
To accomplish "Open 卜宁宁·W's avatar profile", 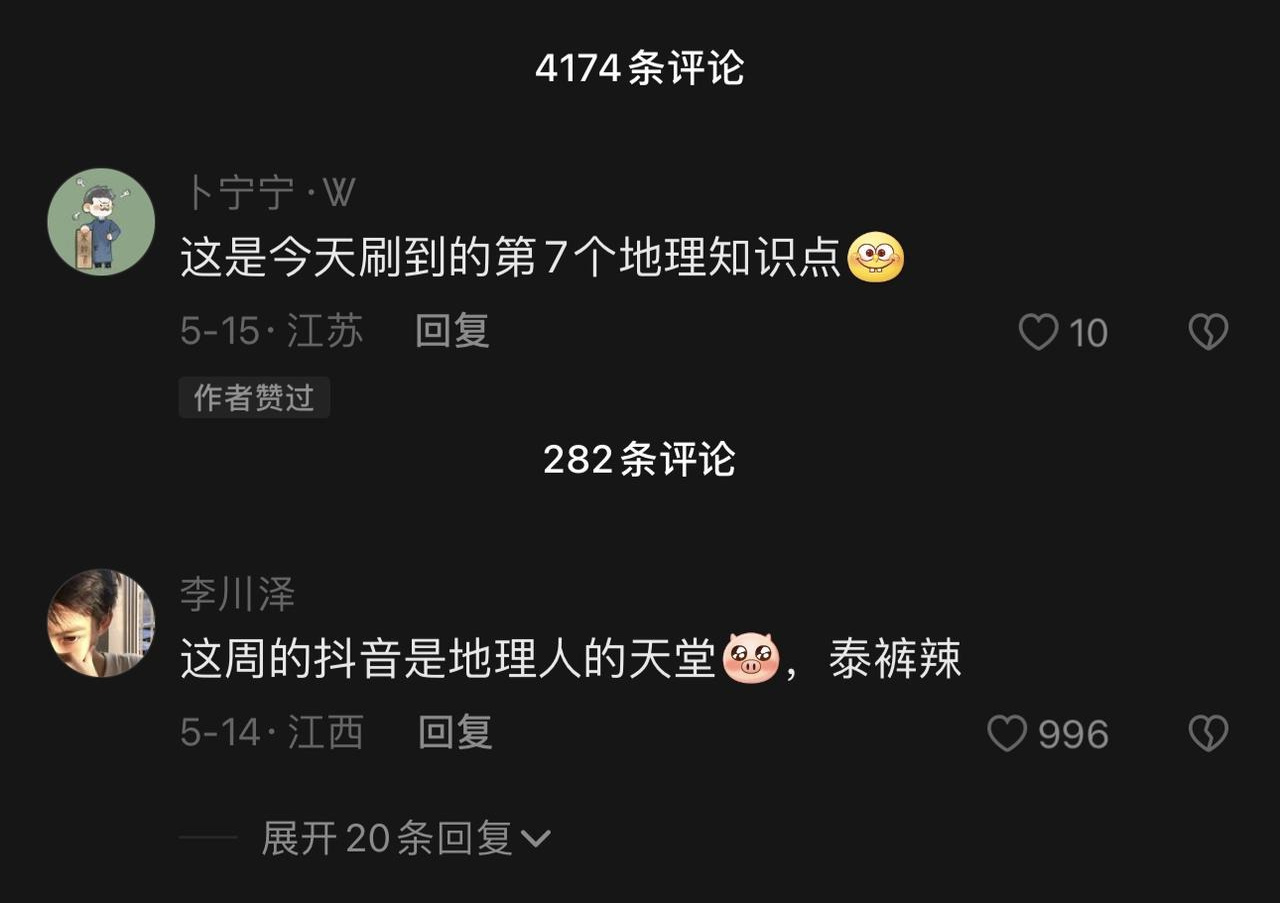I will pyautogui.click(x=101, y=222).
